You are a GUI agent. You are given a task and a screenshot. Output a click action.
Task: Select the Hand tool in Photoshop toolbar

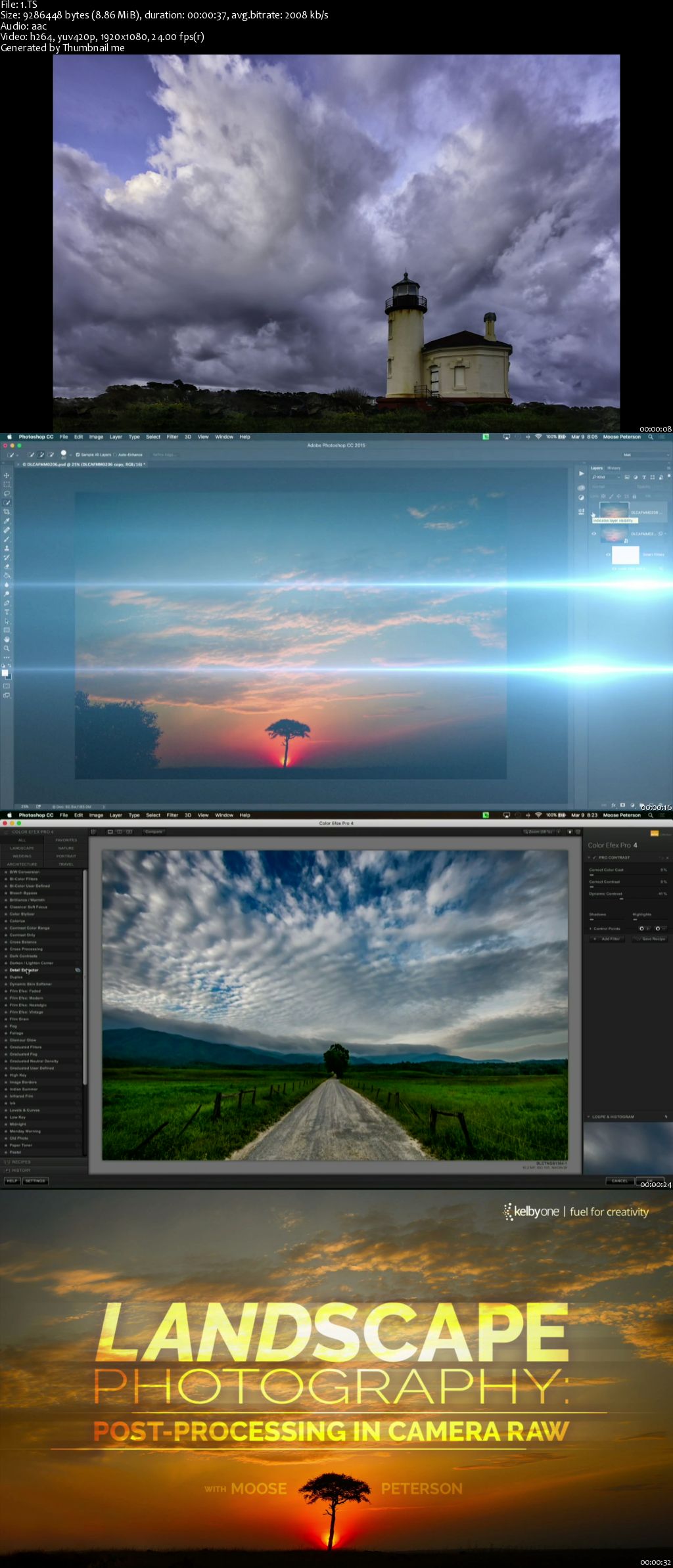[x=7, y=639]
